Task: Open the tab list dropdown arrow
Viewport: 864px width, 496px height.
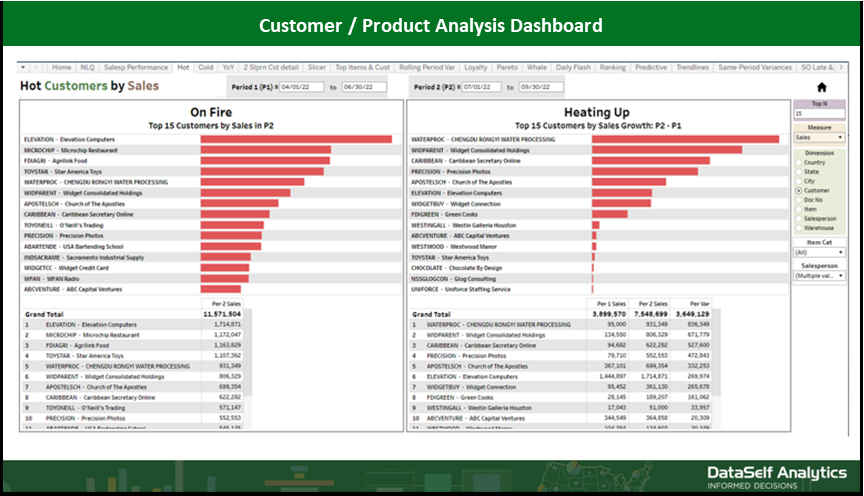Action: tap(23, 67)
